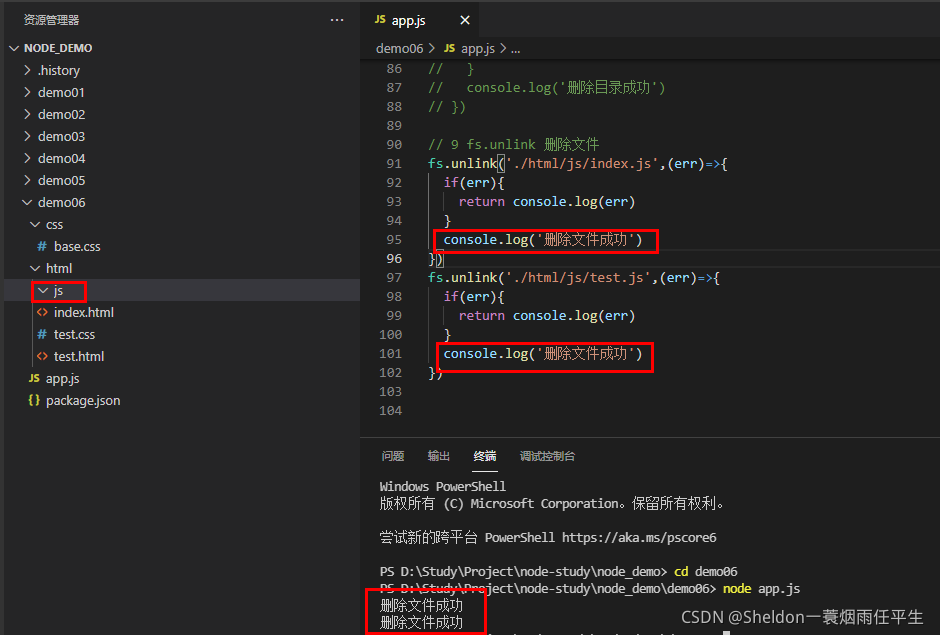Click line number 91 in the gutter
The height and width of the screenshot is (635, 940).
[x=394, y=164]
